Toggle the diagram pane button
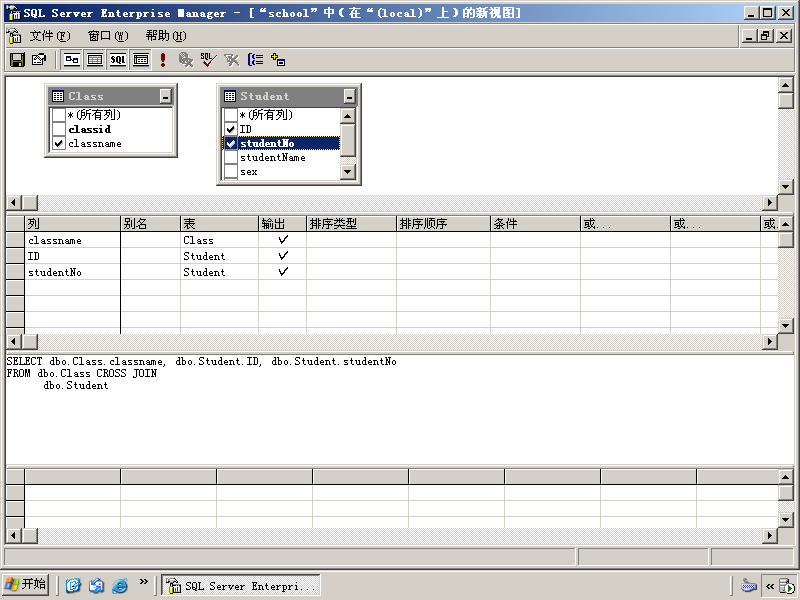Screen dimensions: 800x600 point(71,60)
